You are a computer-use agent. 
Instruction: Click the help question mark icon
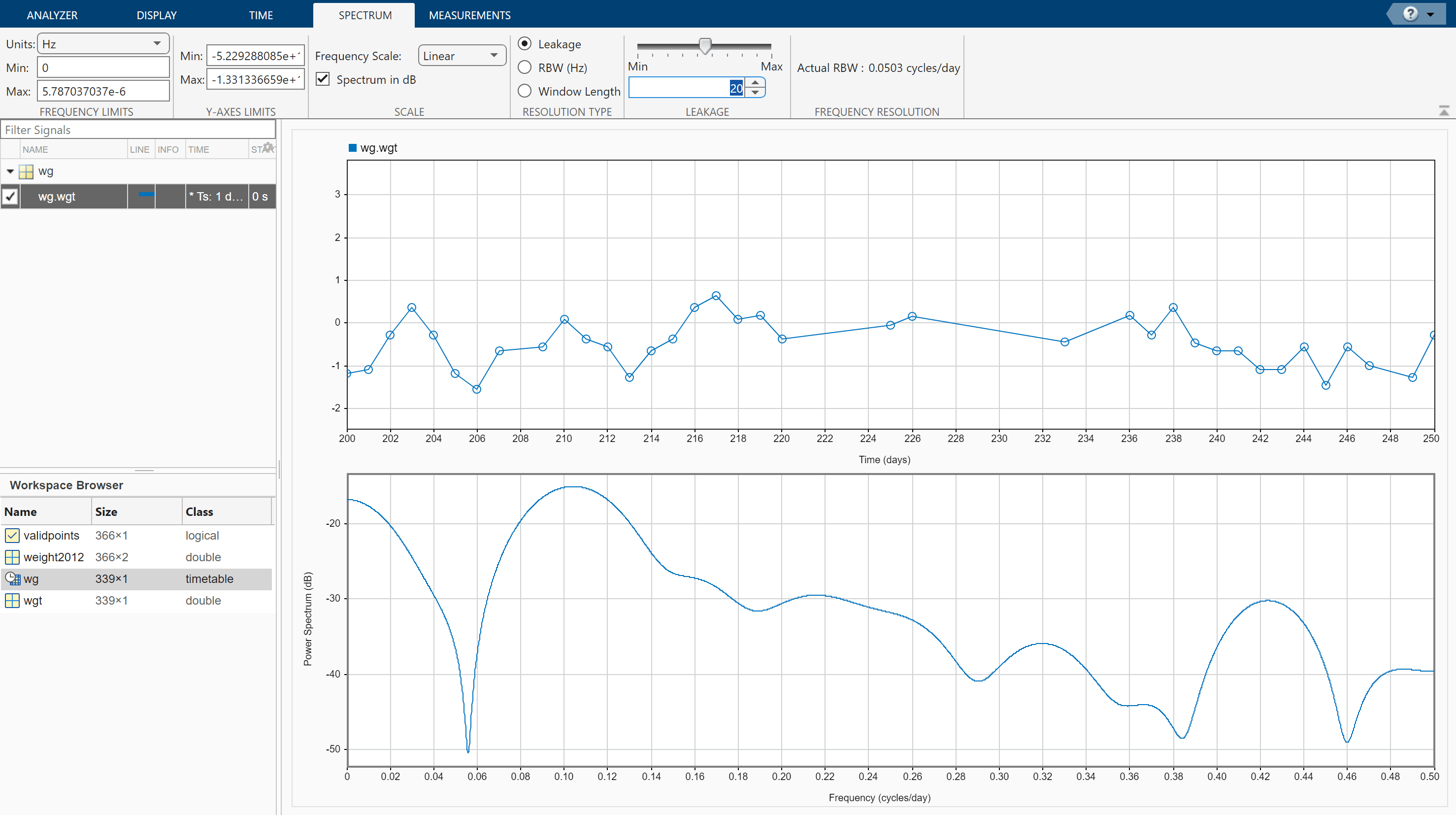point(1410,14)
